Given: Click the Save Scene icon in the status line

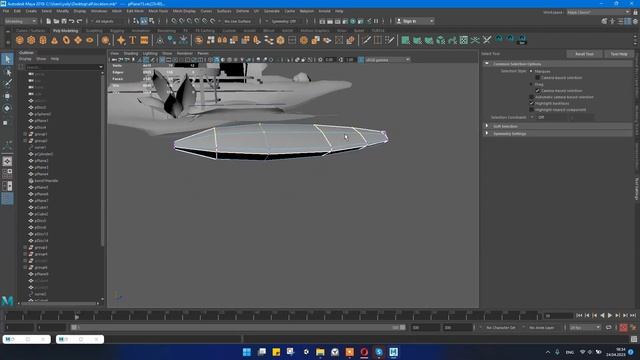Looking at the screenshot, I should tap(64, 21).
